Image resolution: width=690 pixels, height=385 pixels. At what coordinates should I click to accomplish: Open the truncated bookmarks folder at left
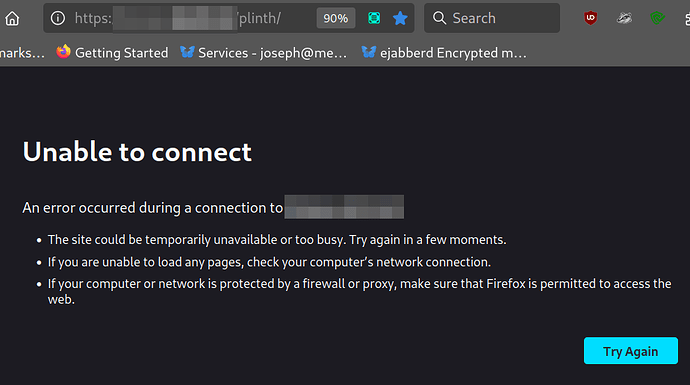coord(22,53)
